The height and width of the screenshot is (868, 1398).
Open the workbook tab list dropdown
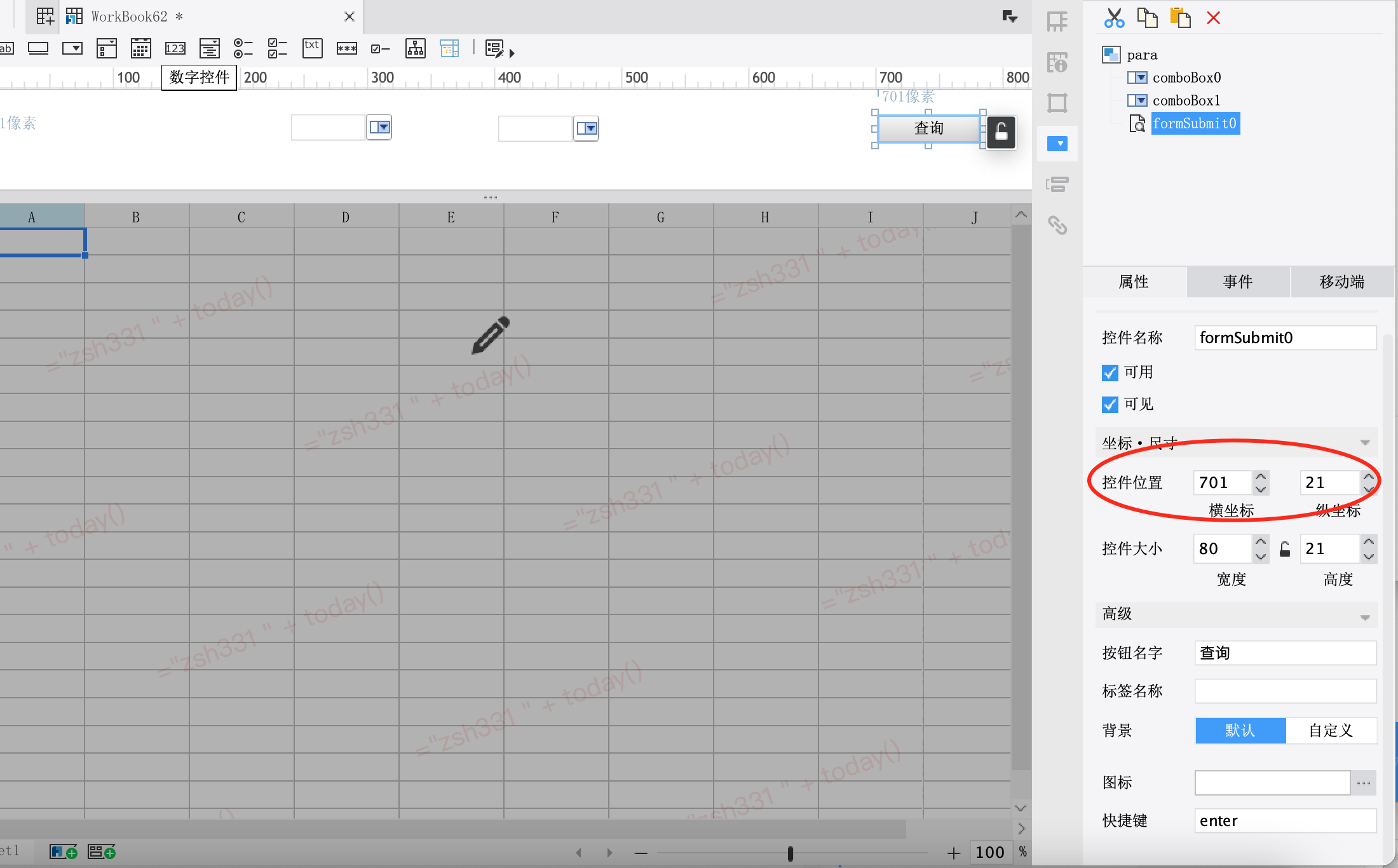tap(1010, 17)
